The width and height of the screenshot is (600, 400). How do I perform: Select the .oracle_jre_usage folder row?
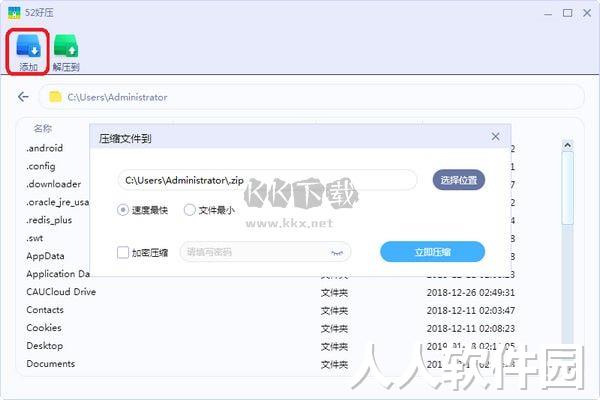[57, 202]
